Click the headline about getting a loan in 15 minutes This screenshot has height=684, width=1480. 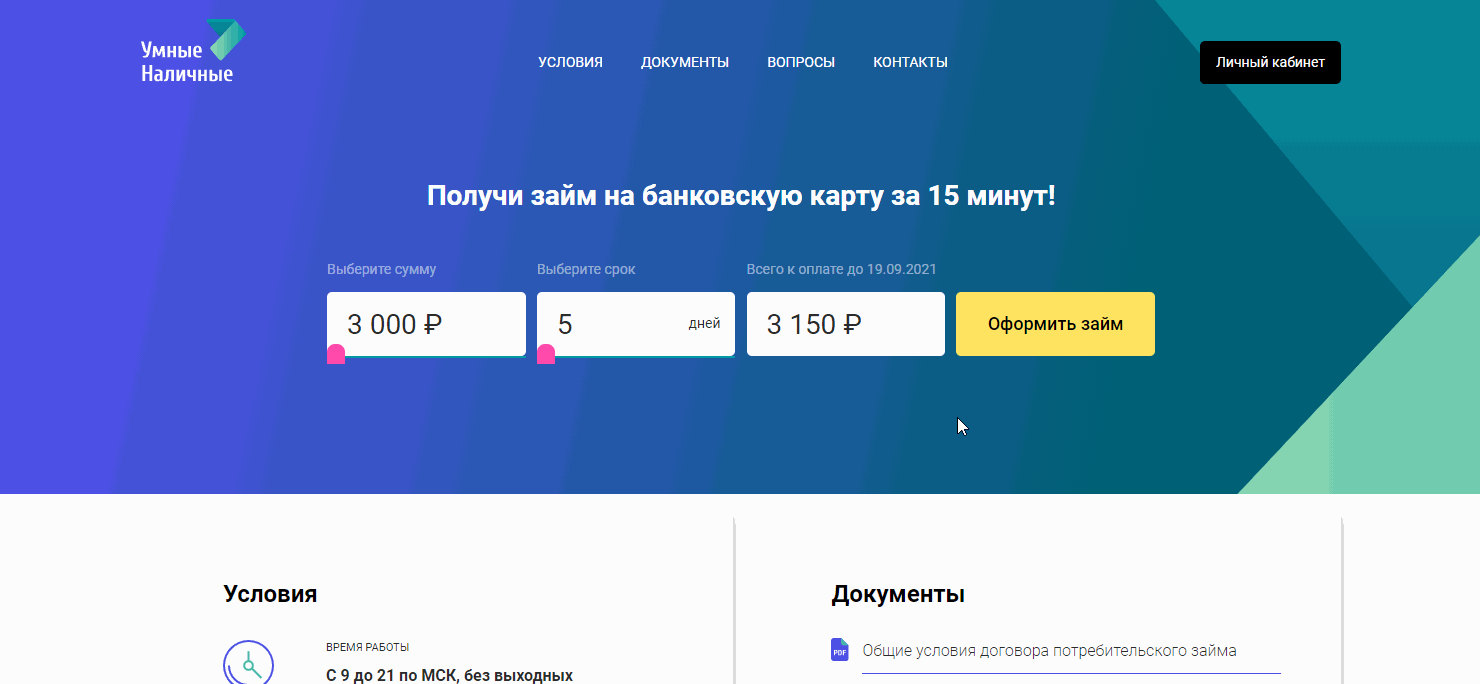[x=740, y=196]
